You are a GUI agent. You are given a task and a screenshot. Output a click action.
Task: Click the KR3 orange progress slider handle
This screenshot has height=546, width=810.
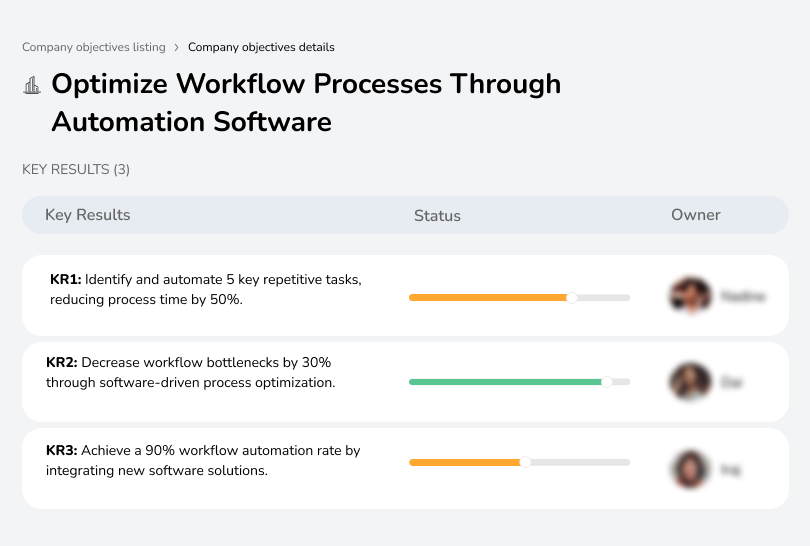[x=525, y=462]
